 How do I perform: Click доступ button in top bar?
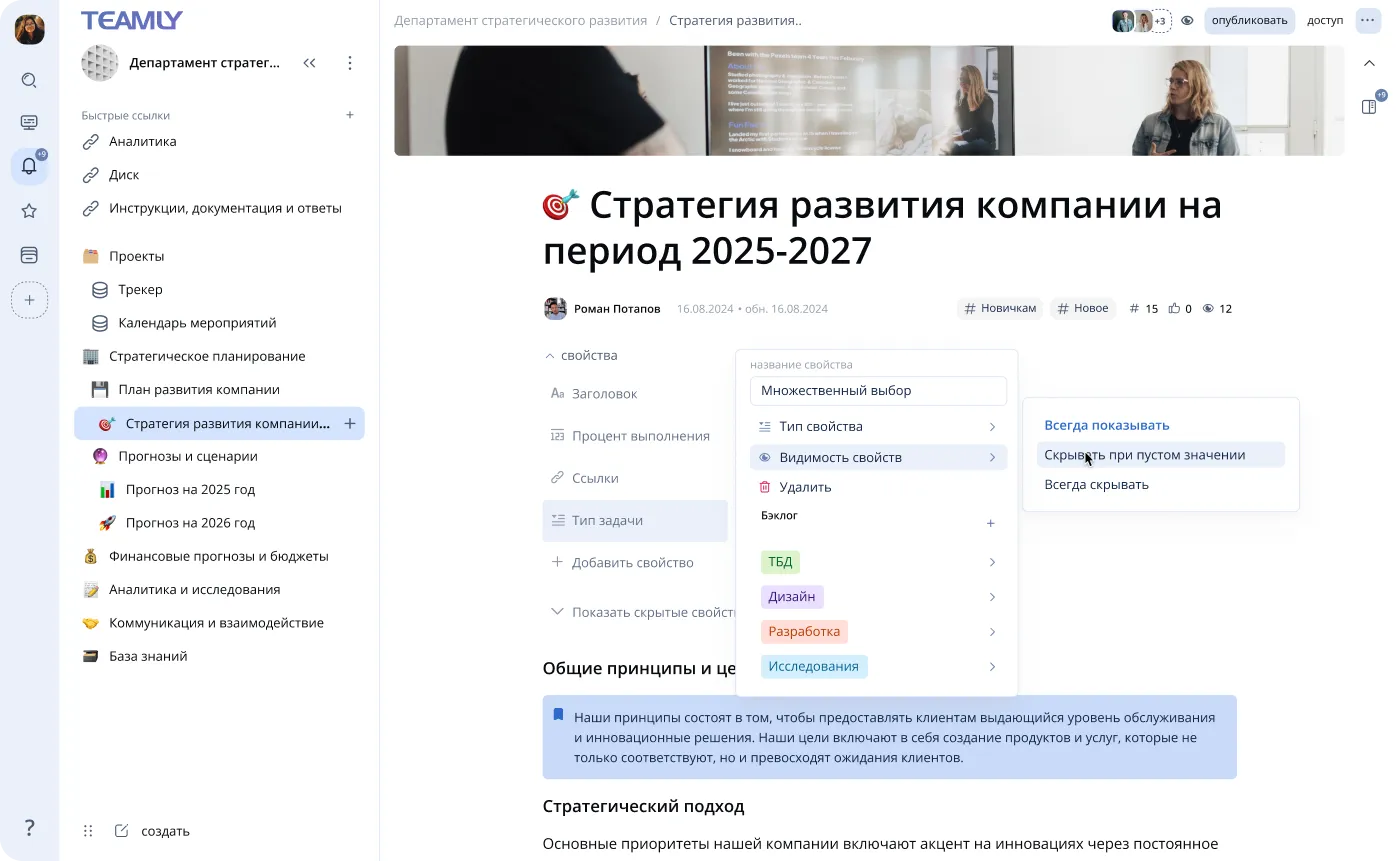(1325, 20)
